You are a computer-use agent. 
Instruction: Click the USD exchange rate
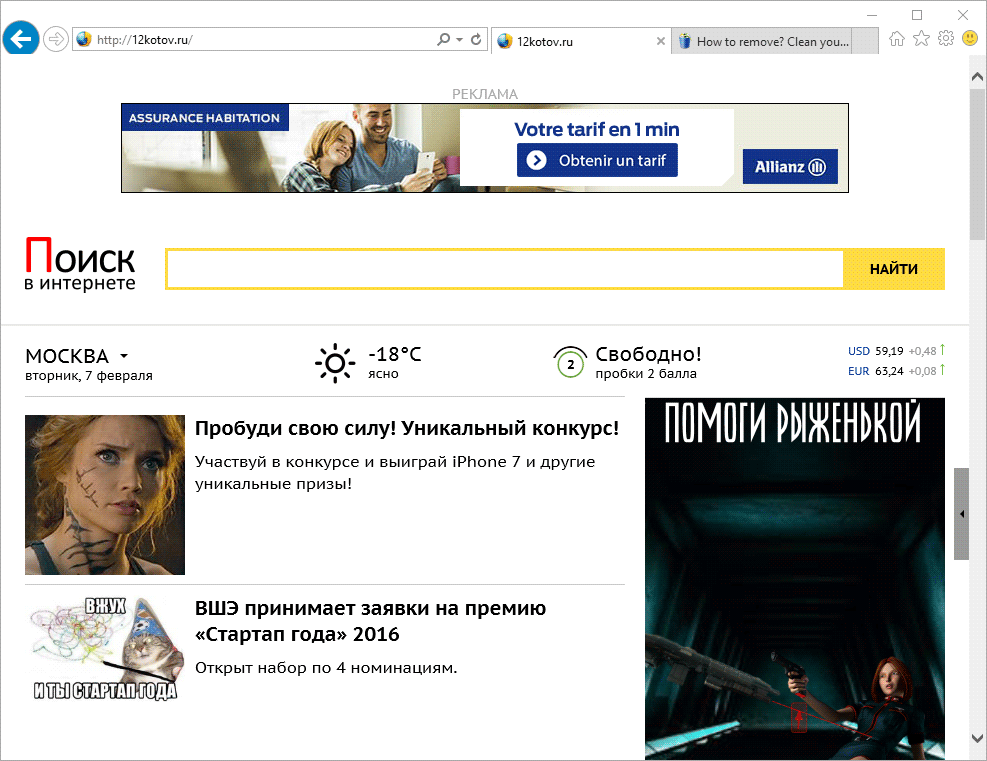(896, 351)
